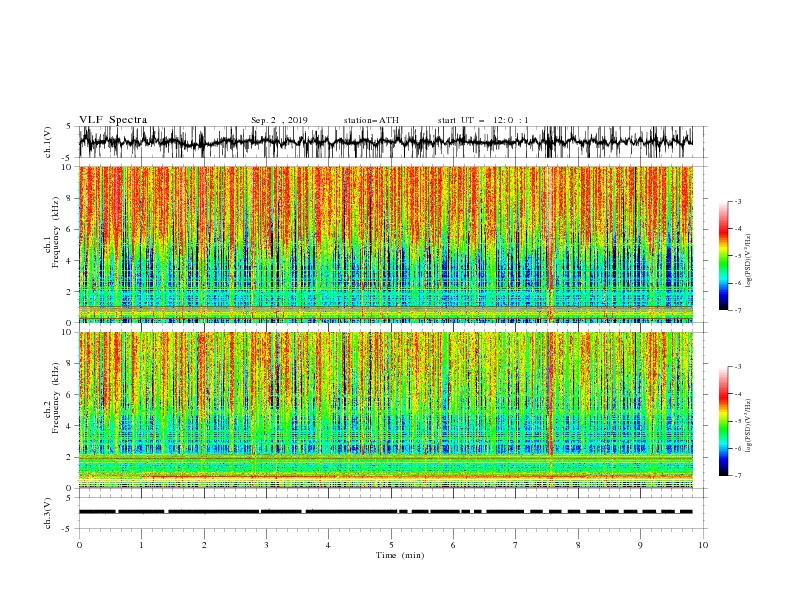Click the "8" kHz tick of ch.2 spectrogram

70,364
